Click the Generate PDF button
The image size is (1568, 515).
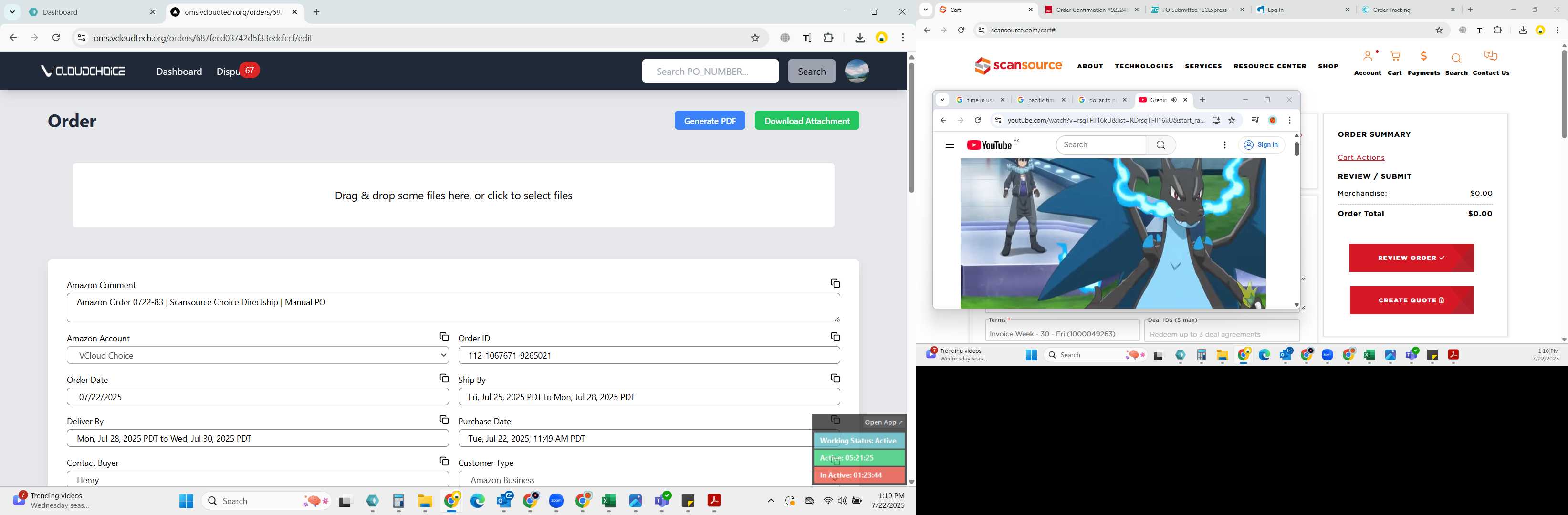[709, 120]
